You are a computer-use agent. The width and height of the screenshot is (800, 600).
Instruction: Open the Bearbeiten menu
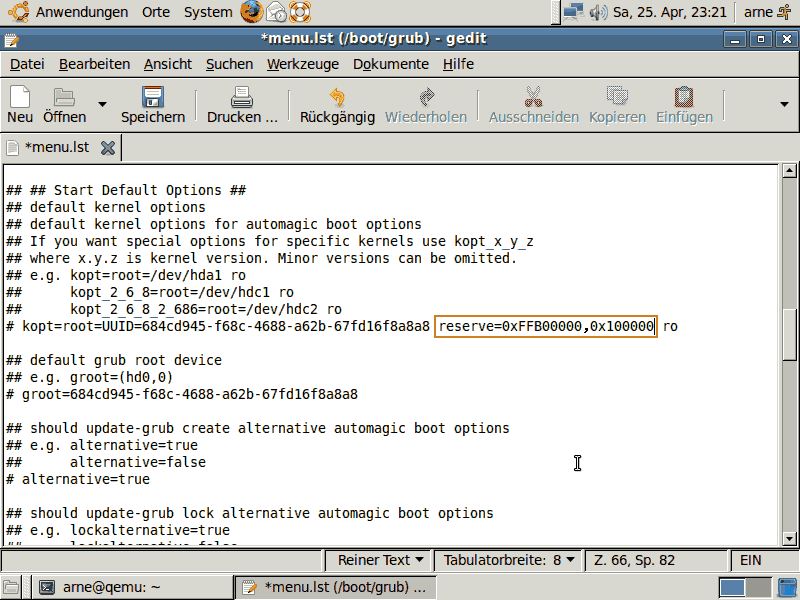pyautogui.click(x=94, y=64)
